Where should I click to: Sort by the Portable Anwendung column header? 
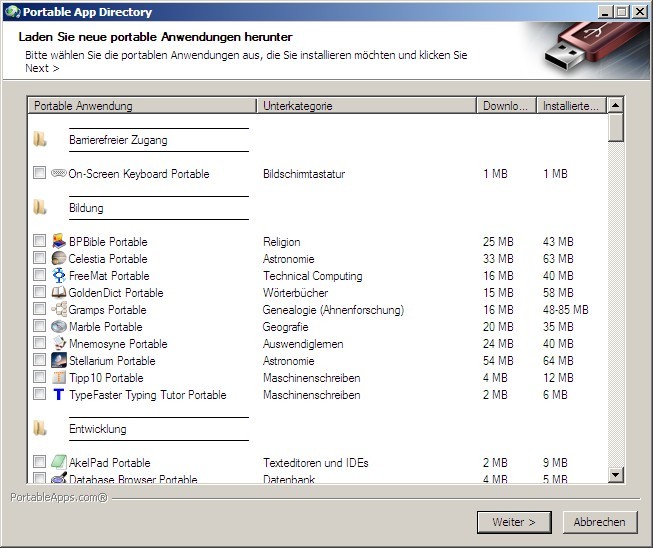142,106
